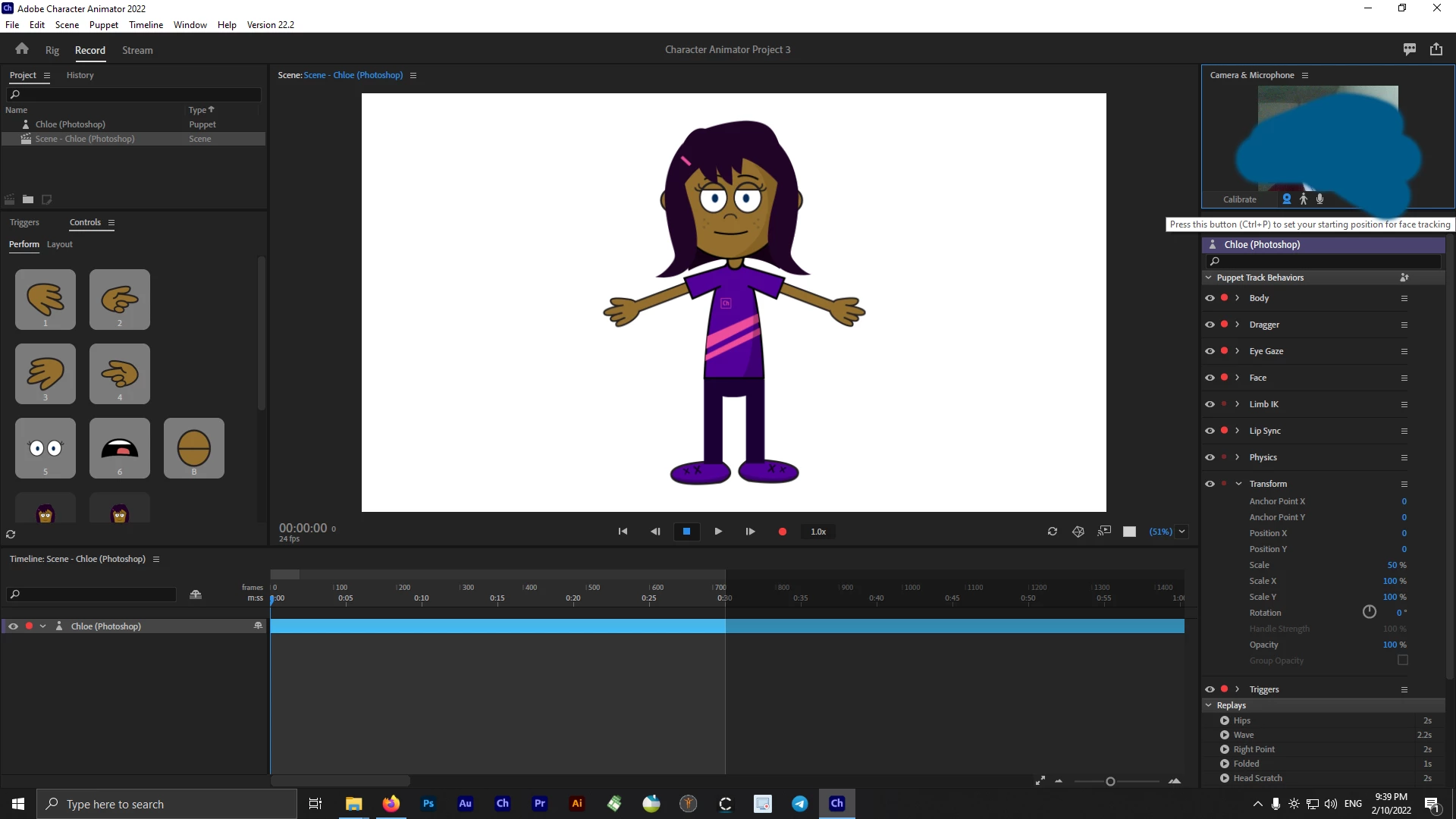Image resolution: width=1456 pixels, height=819 pixels.
Task: Open the Puppet menu
Action: click(103, 24)
